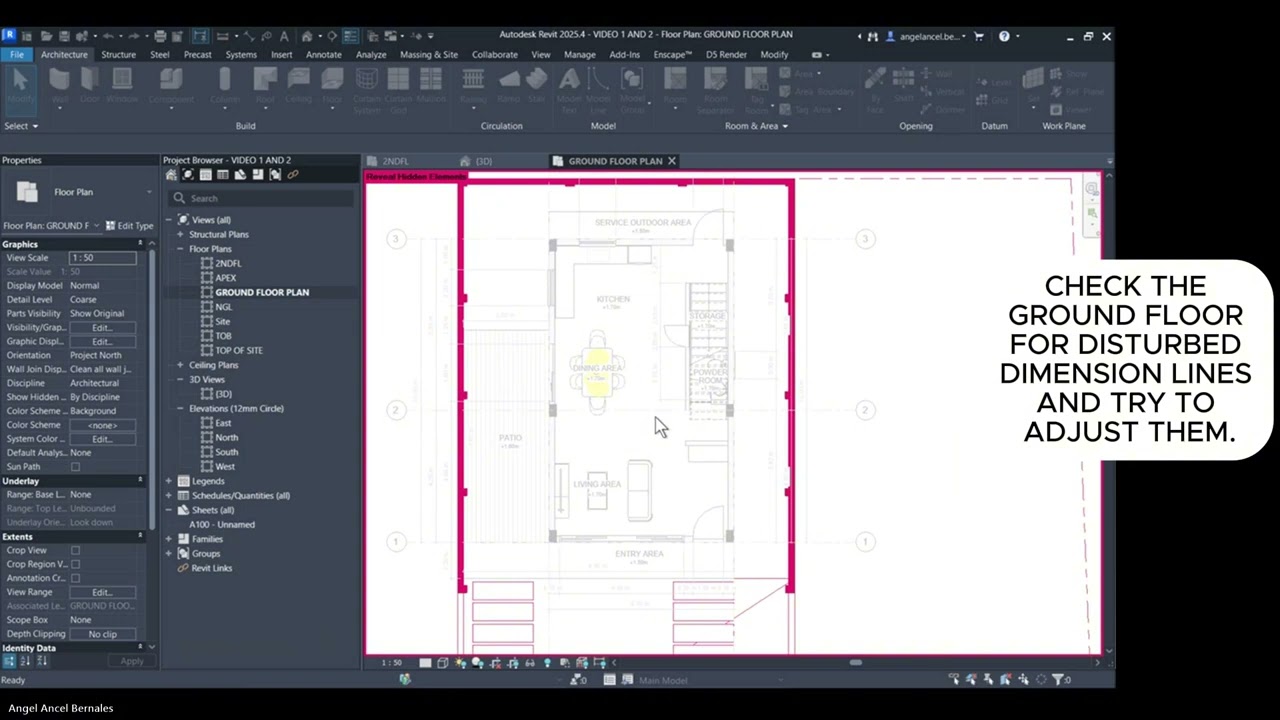Open the File menu tab
Viewport: 1280px width, 720px height.
(17, 54)
